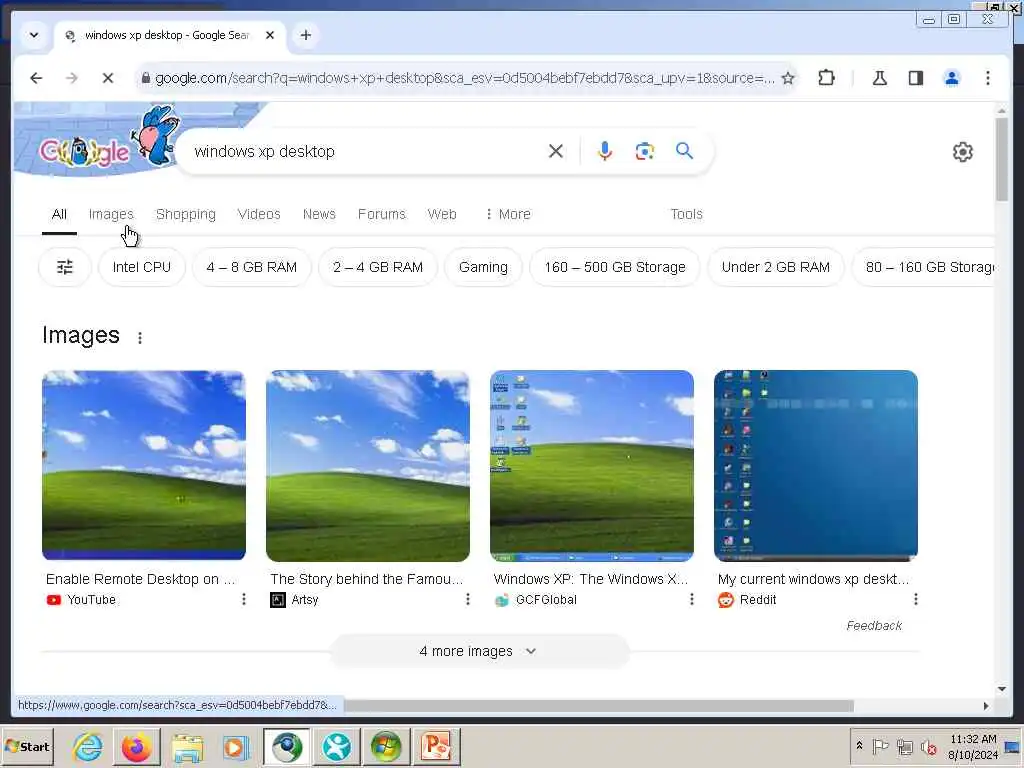Stop the page from loading
This screenshot has height=768, width=1024.
108,78
